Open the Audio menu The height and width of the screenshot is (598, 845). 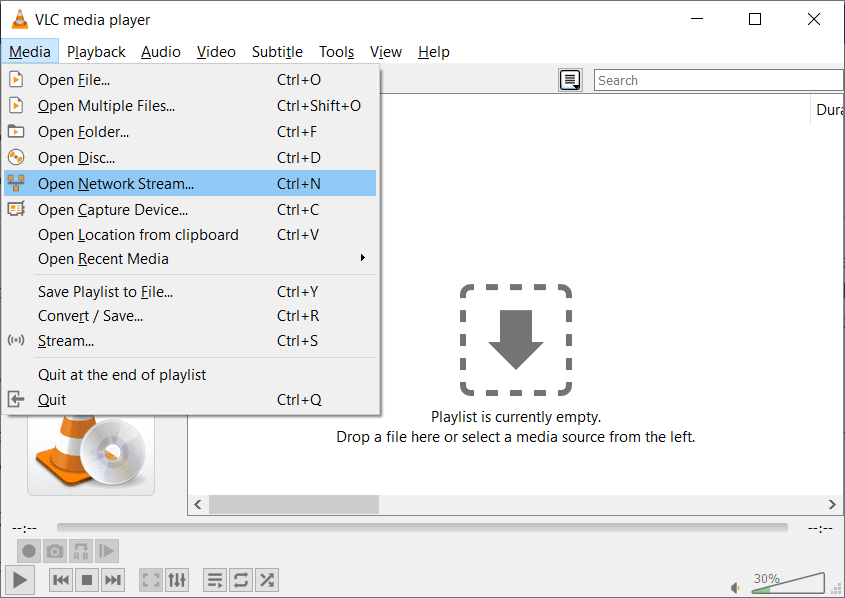pos(161,52)
